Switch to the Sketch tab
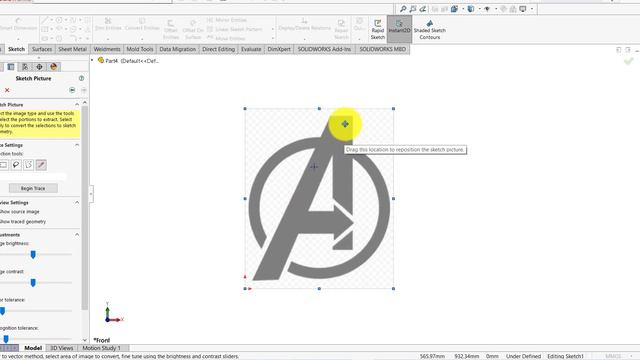The width and height of the screenshot is (640, 360). (x=16, y=49)
